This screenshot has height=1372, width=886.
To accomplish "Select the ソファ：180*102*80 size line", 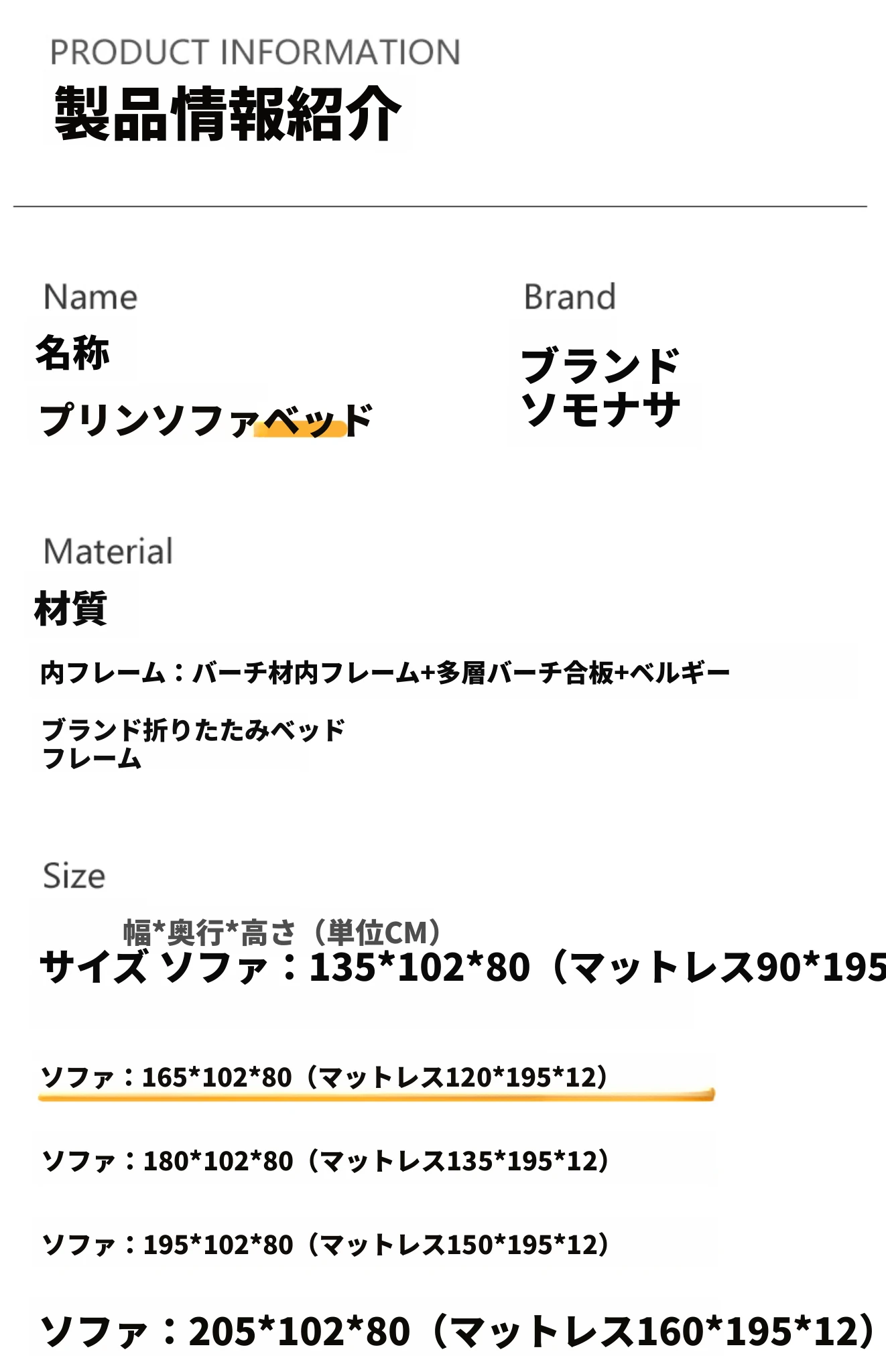I will [x=326, y=1161].
